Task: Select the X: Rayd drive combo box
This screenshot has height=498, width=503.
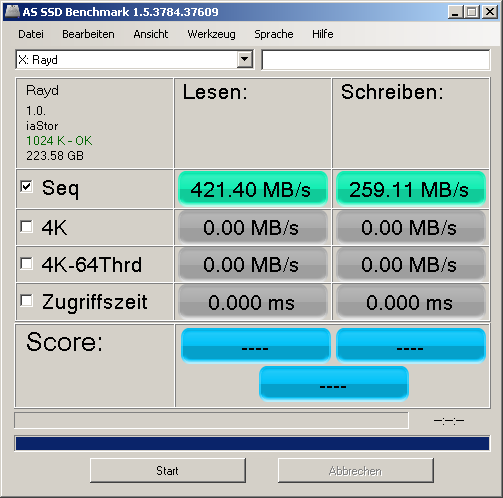Action: [x=134, y=60]
